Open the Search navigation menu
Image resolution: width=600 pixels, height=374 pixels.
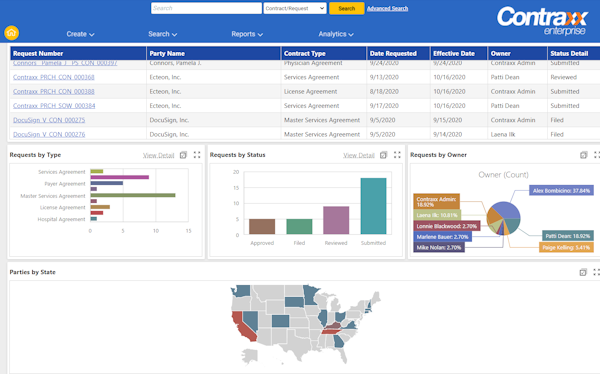click(163, 34)
